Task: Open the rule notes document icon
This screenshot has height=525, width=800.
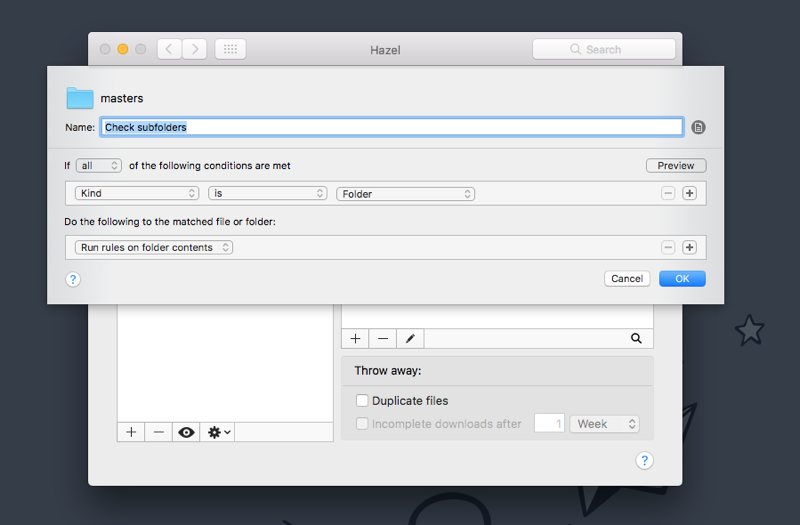Action: (698, 127)
